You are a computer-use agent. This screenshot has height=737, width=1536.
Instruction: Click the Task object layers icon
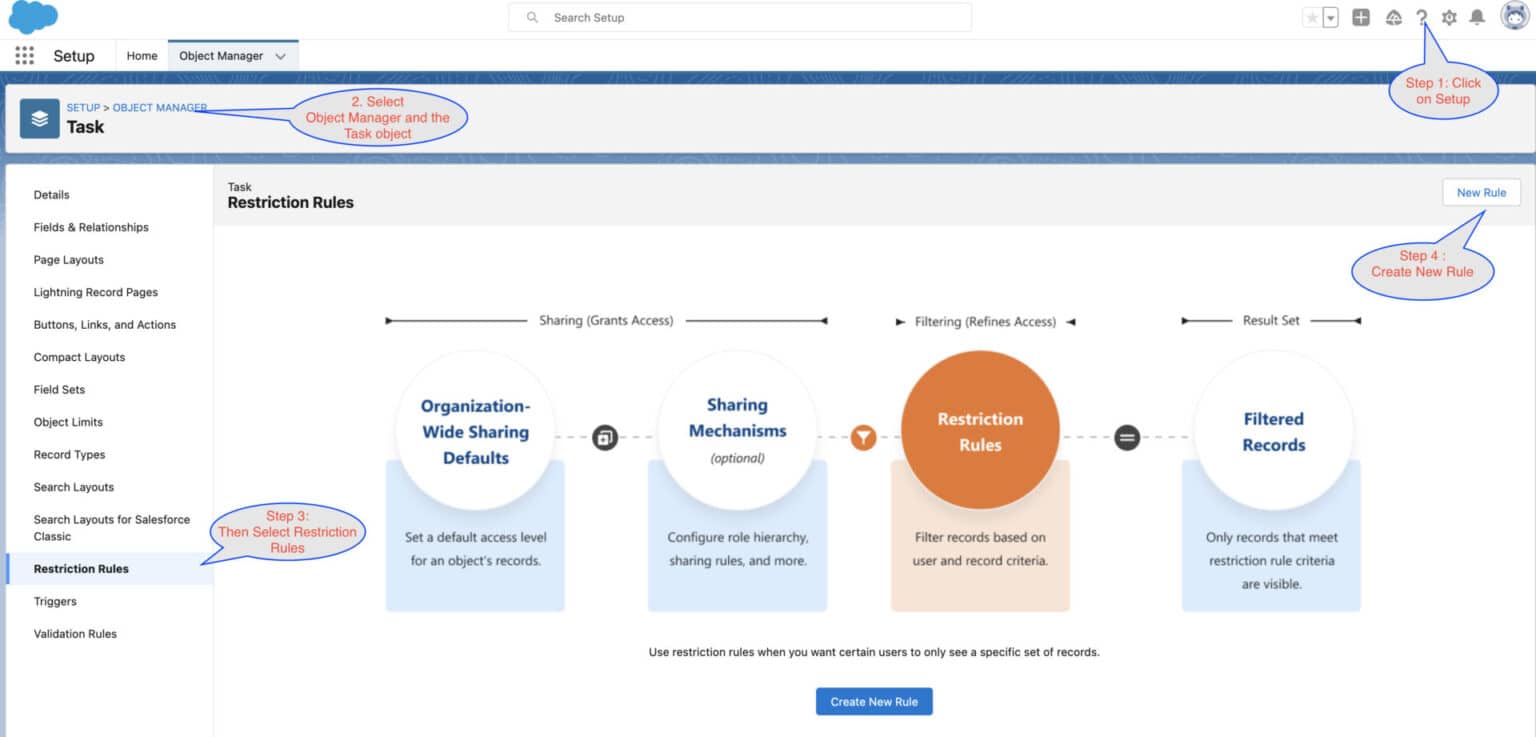point(39,118)
